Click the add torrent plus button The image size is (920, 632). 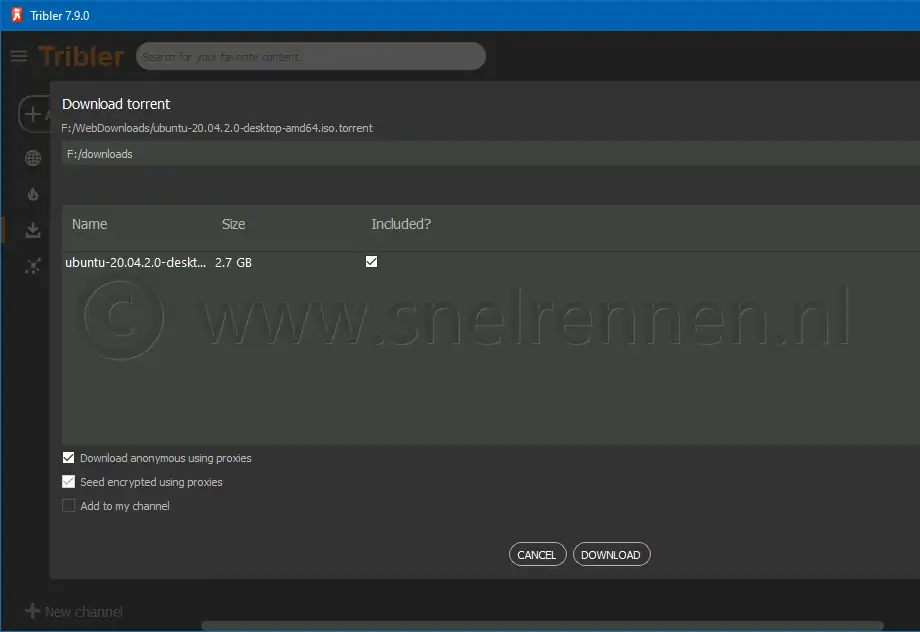(x=35, y=114)
